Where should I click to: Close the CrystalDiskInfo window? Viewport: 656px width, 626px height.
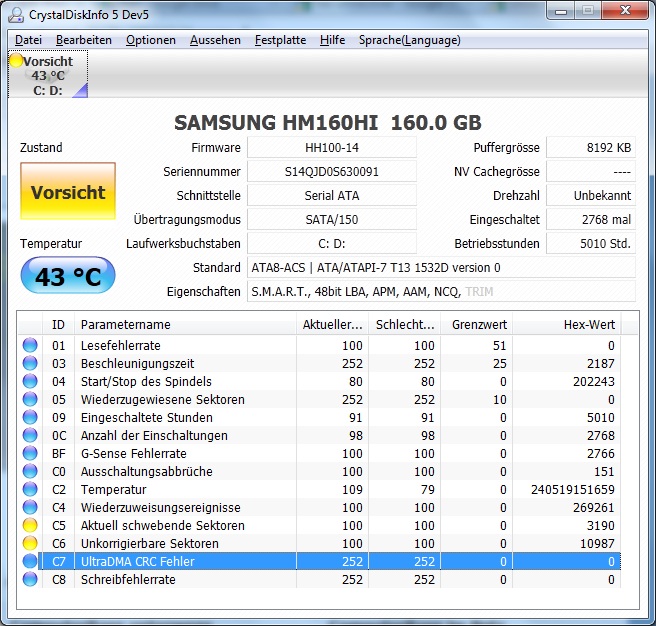click(625, 11)
